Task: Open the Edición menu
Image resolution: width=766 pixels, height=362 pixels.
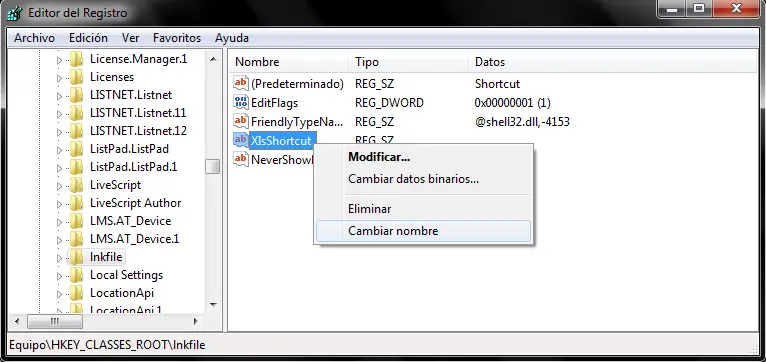Action: [x=88, y=38]
